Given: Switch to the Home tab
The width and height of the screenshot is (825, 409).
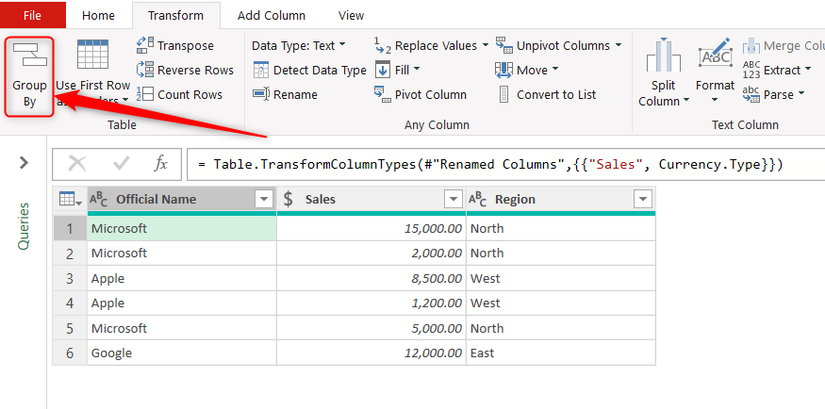Looking at the screenshot, I should coord(98,15).
